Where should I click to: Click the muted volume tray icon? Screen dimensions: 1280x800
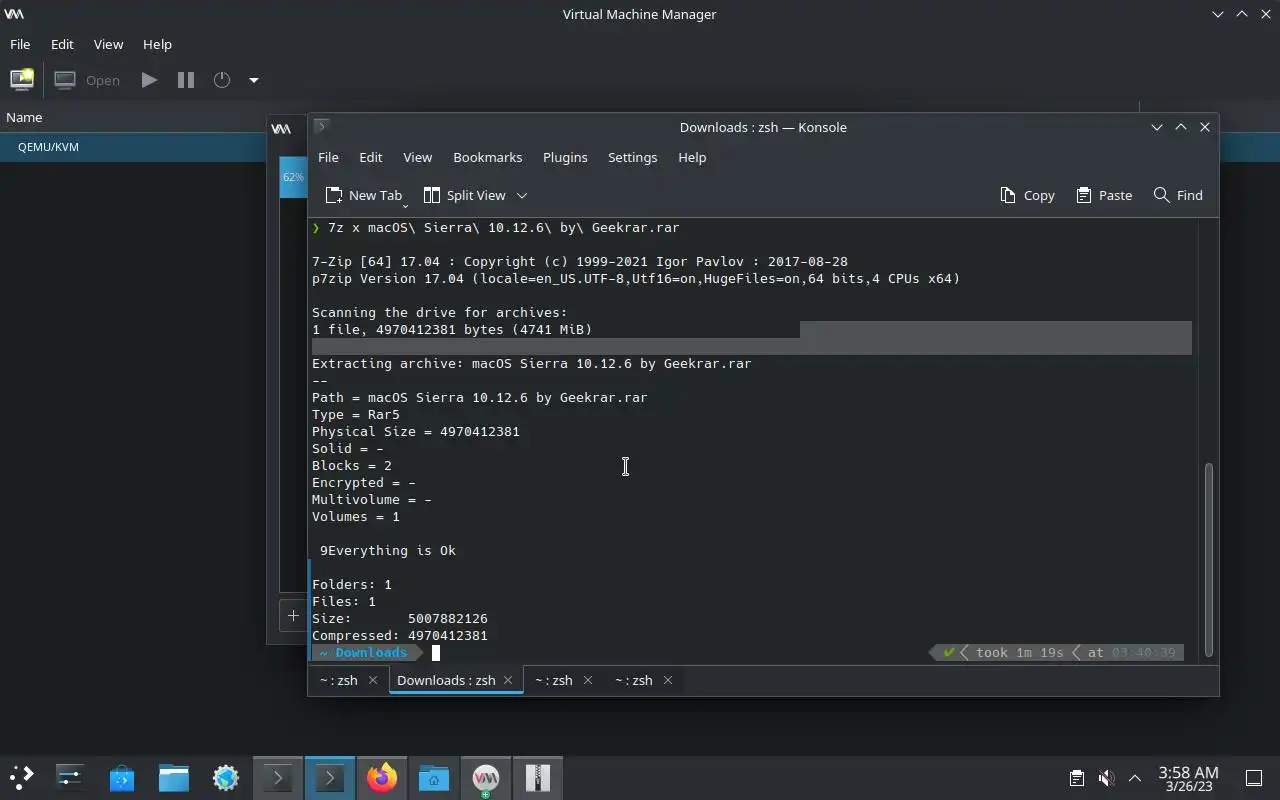pos(1106,778)
